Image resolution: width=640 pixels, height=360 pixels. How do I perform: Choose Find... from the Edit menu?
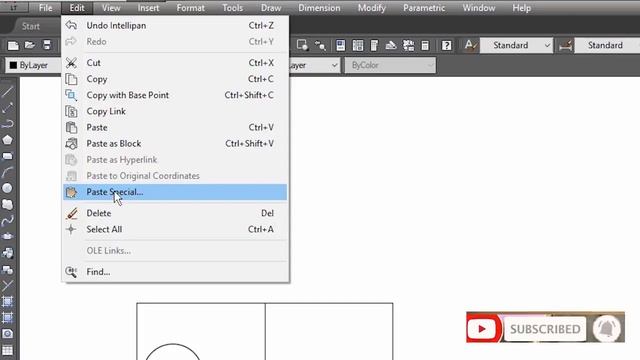(x=175, y=272)
